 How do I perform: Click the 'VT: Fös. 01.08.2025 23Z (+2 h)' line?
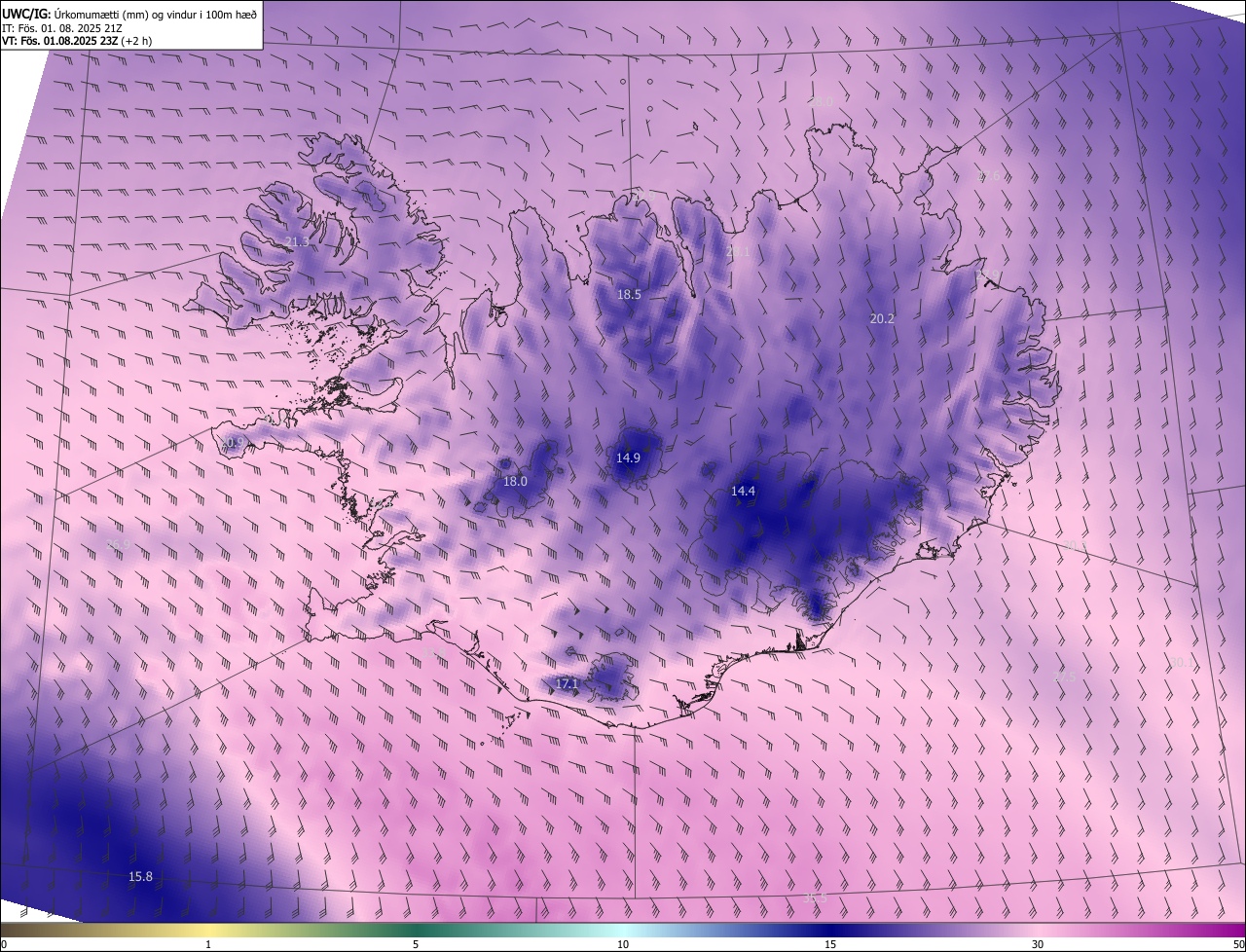[x=77, y=41]
